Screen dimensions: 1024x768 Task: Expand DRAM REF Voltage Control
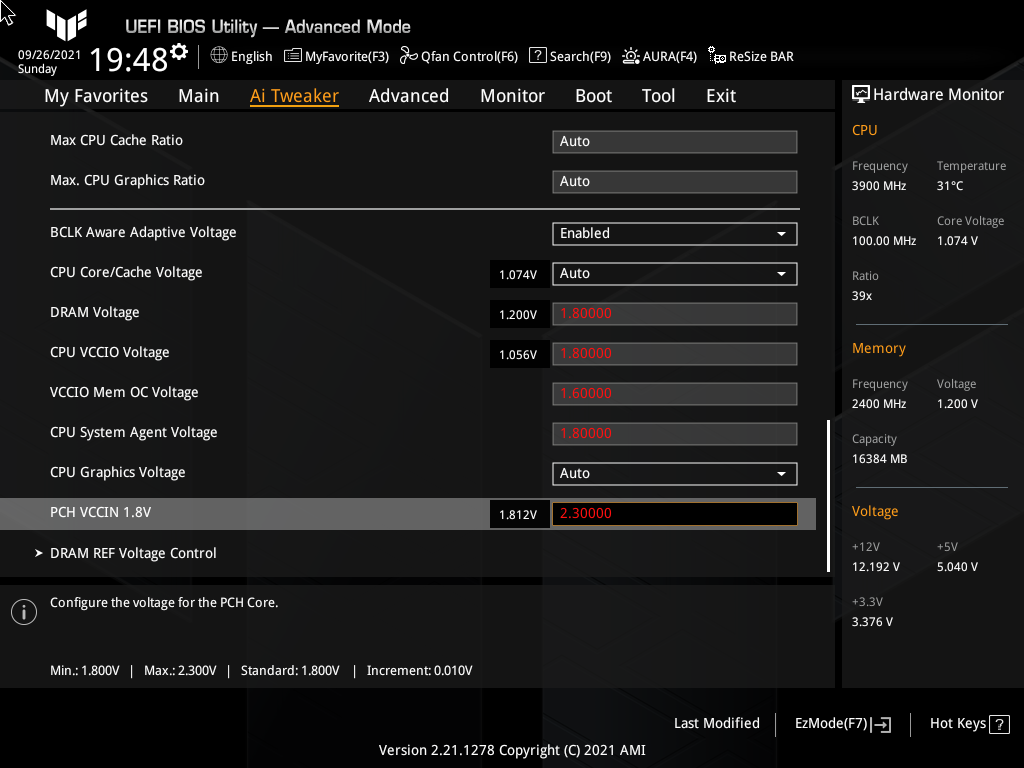133,553
